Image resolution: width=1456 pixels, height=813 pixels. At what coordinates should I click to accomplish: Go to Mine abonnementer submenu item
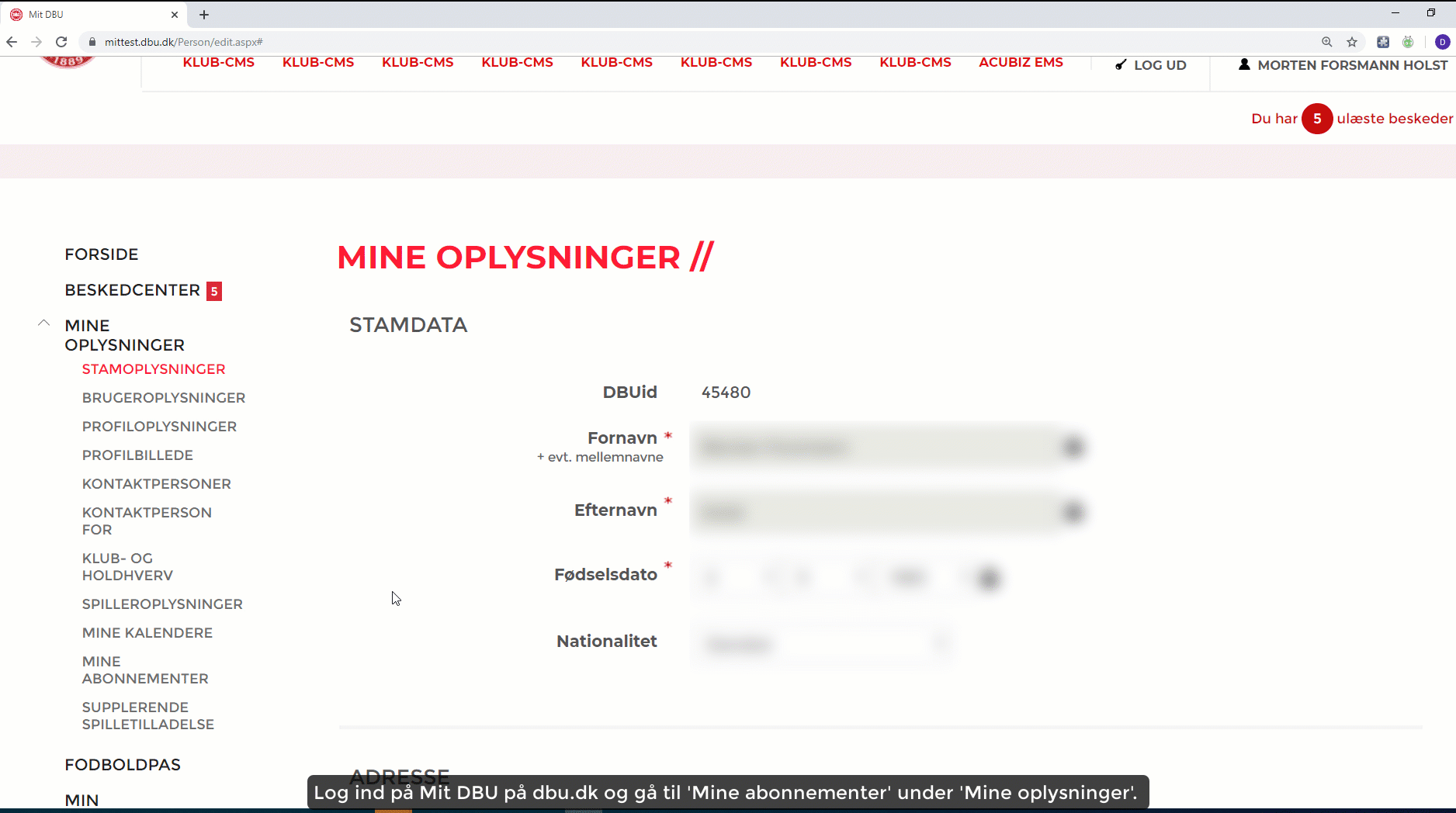click(145, 670)
